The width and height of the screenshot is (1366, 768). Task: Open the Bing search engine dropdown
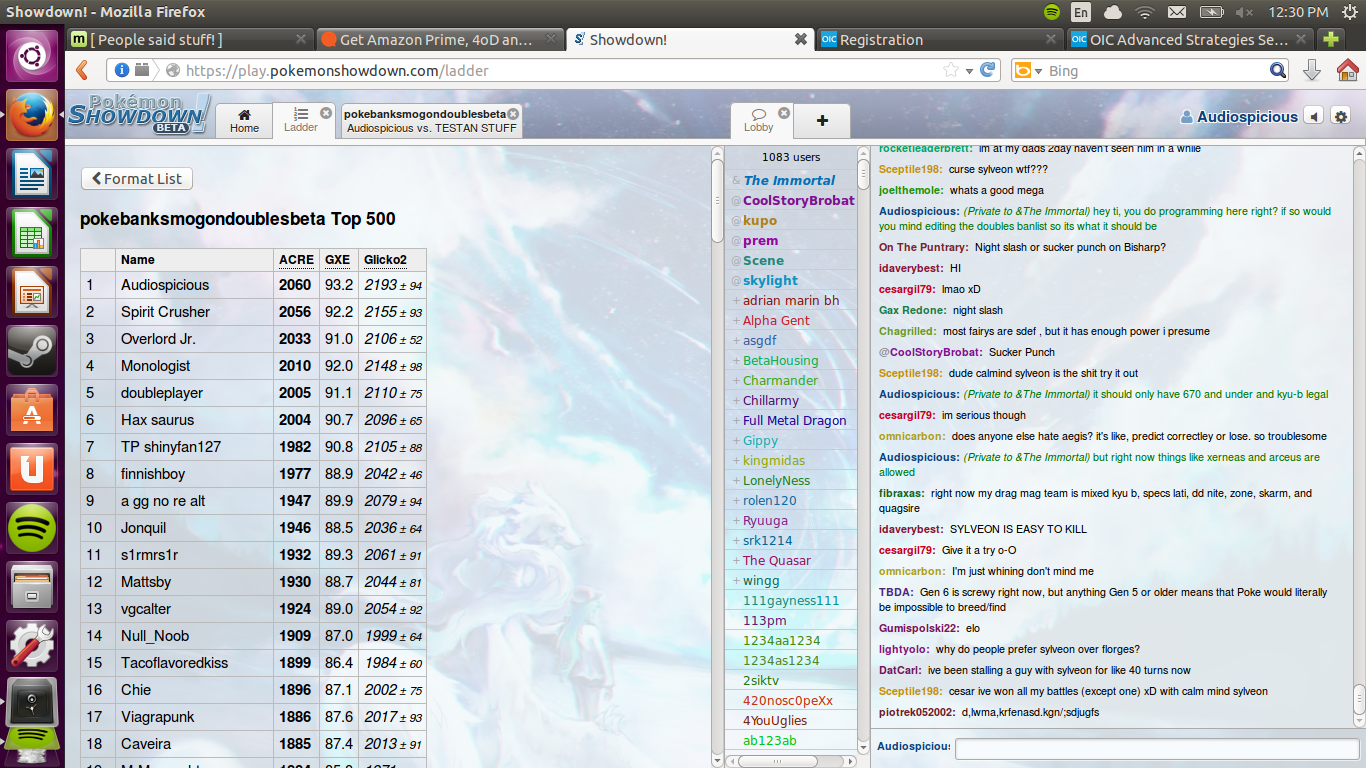tap(1028, 71)
